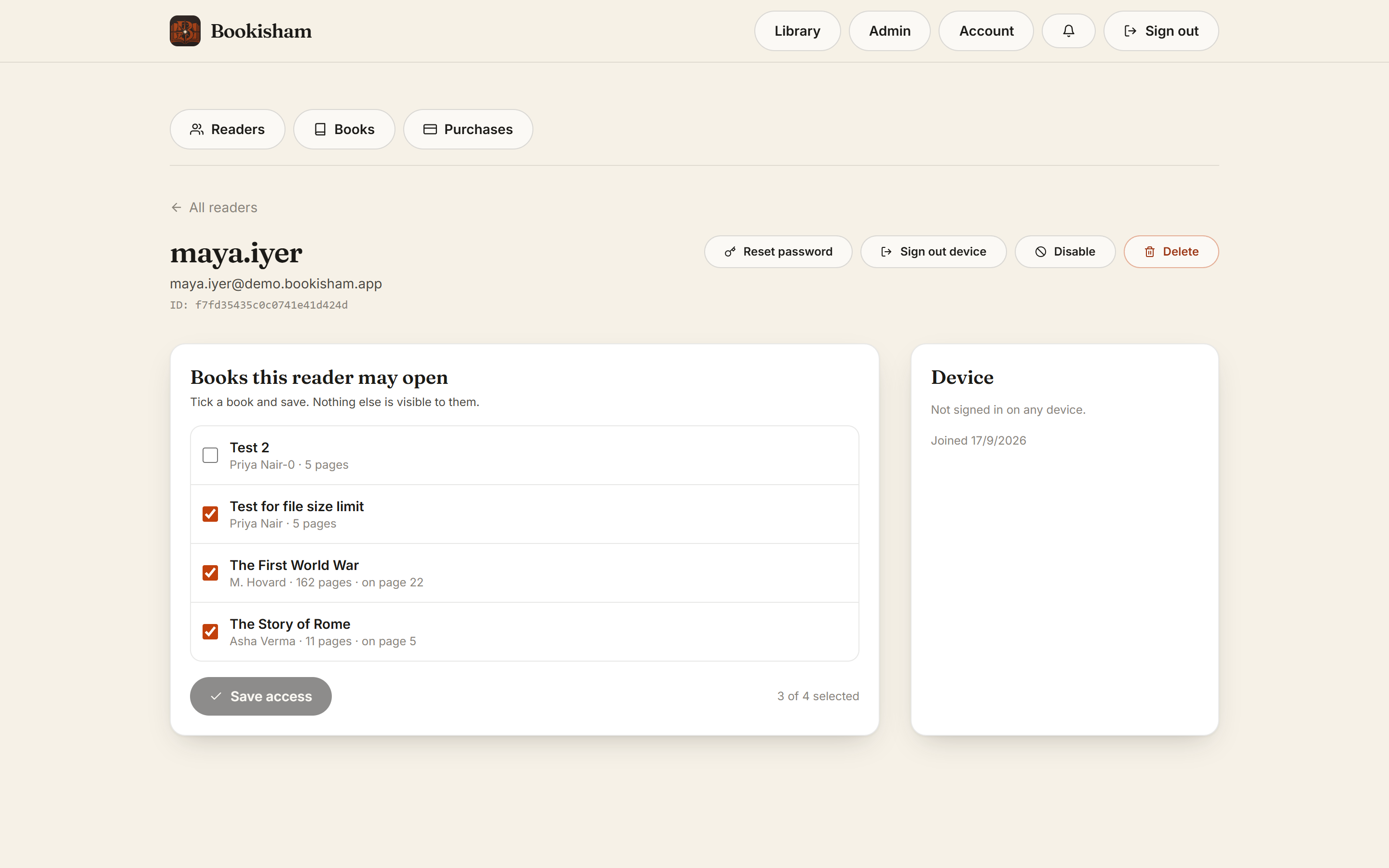Click the Device panel heading

coord(962,377)
